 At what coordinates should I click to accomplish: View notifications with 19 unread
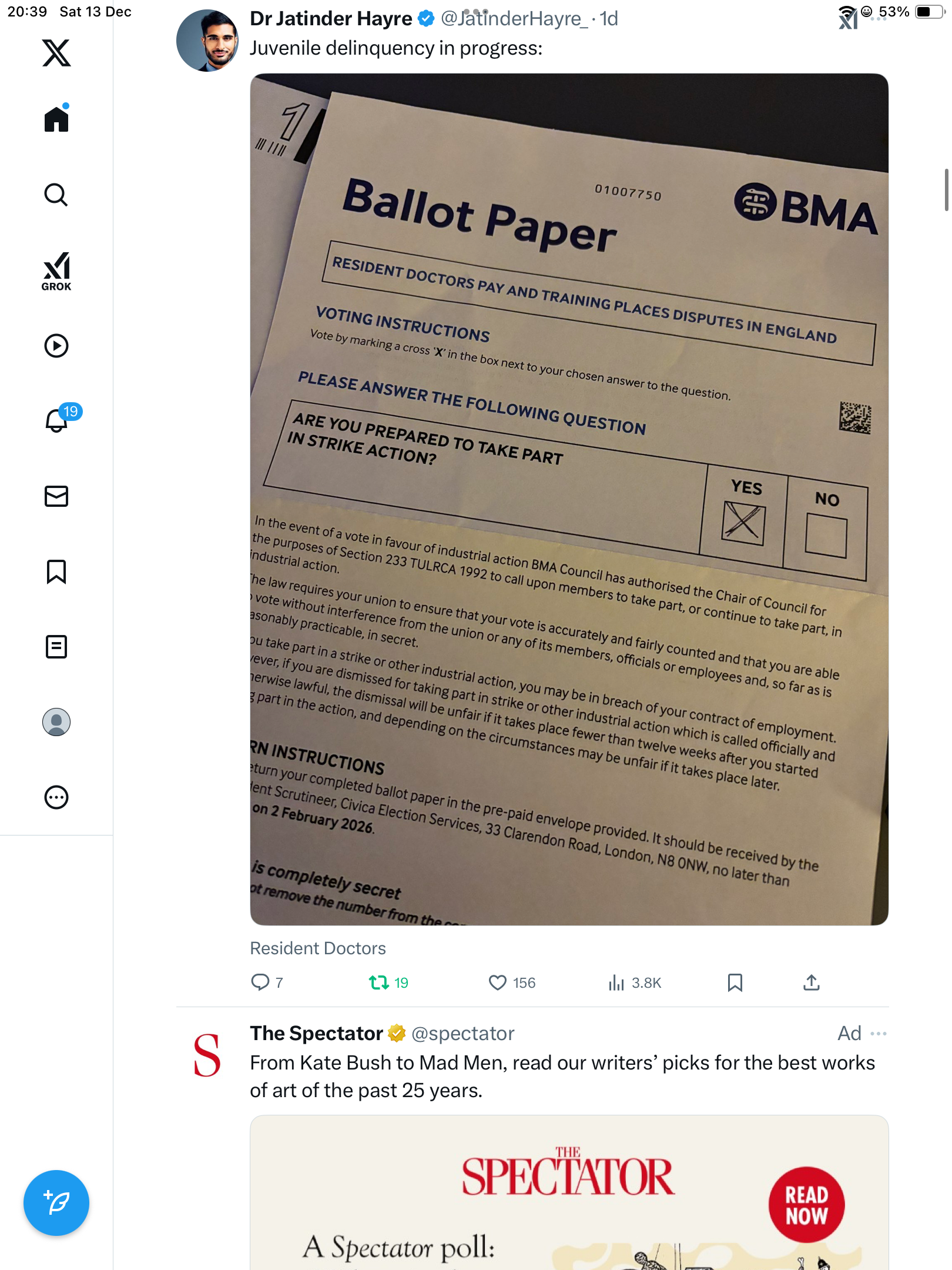point(57,420)
